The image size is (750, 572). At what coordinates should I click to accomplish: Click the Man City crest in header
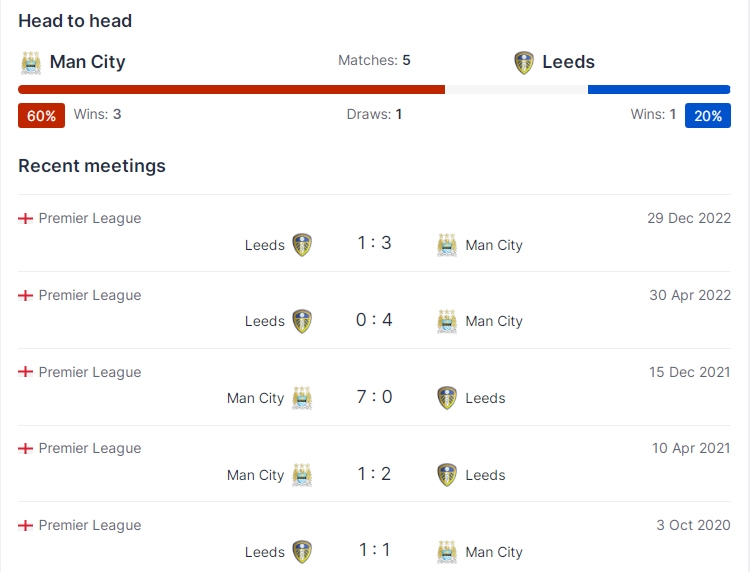click(x=31, y=63)
